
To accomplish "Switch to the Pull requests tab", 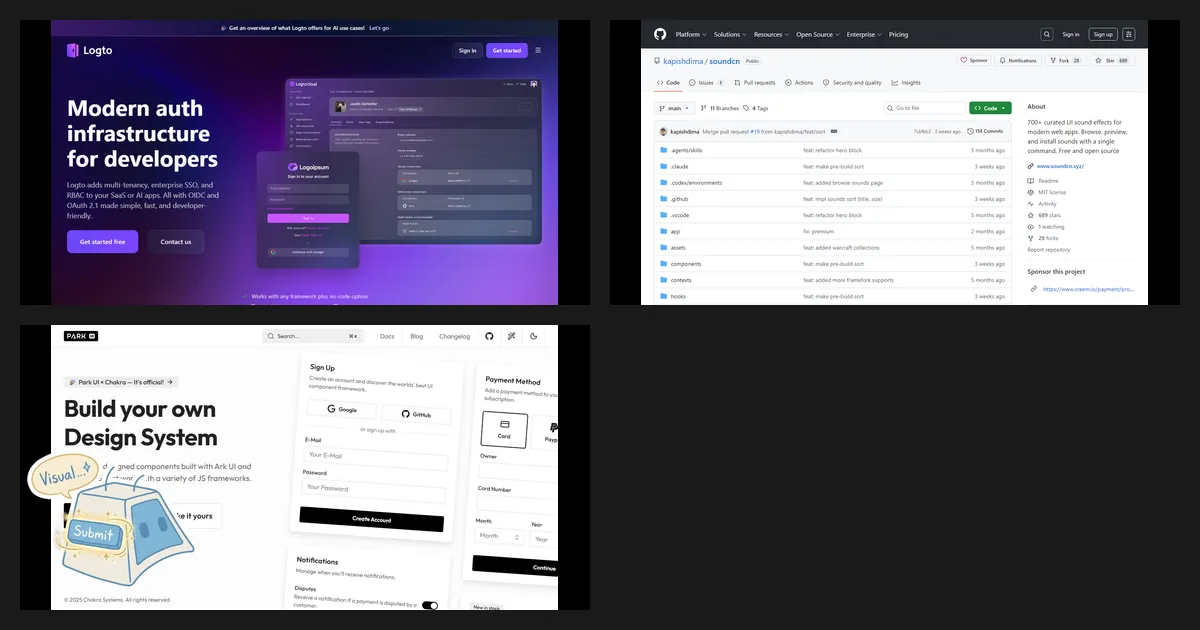I will pyautogui.click(x=755, y=83).
